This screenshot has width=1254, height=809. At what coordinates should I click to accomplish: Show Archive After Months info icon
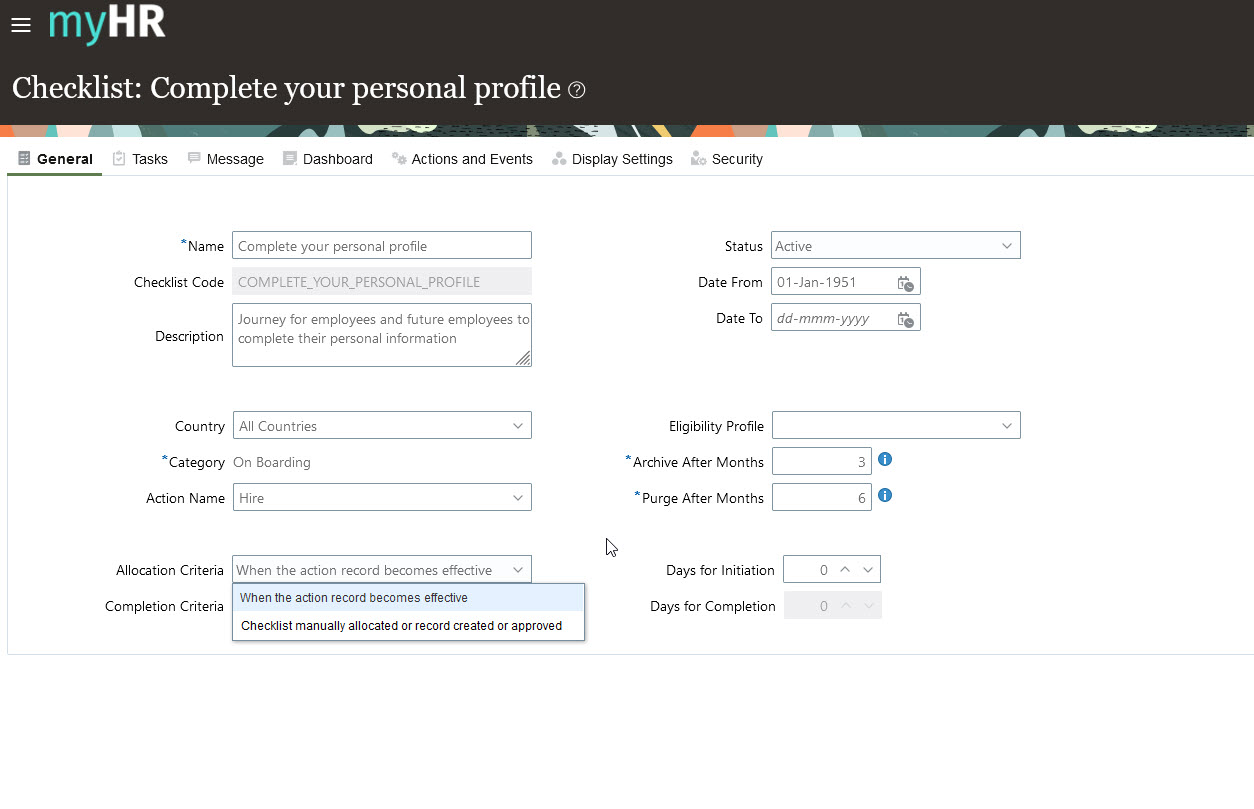(884, 460)
